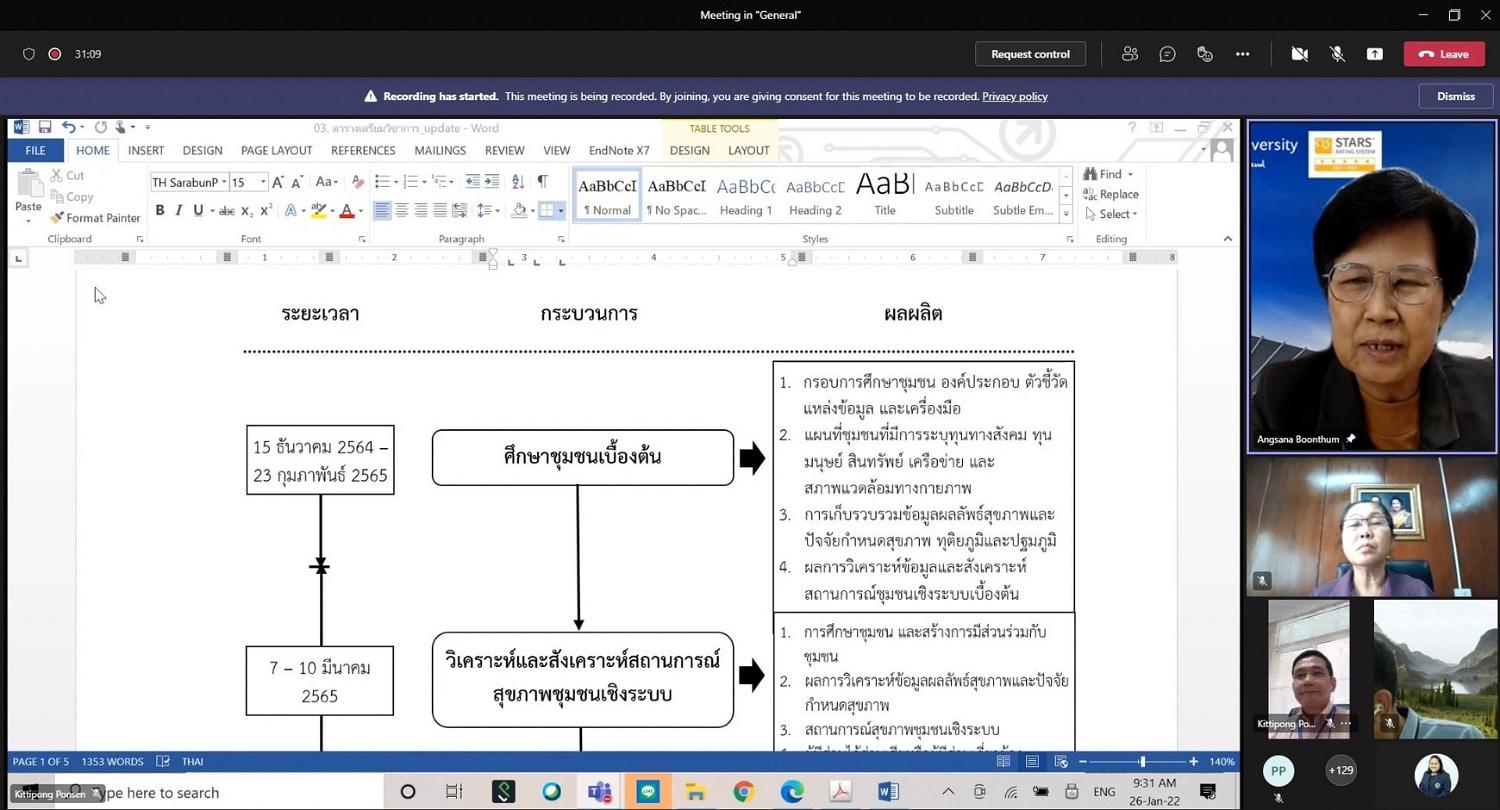Save the Word document
The width and height of the screenshot is (1500, 810).
coord(45,127)
